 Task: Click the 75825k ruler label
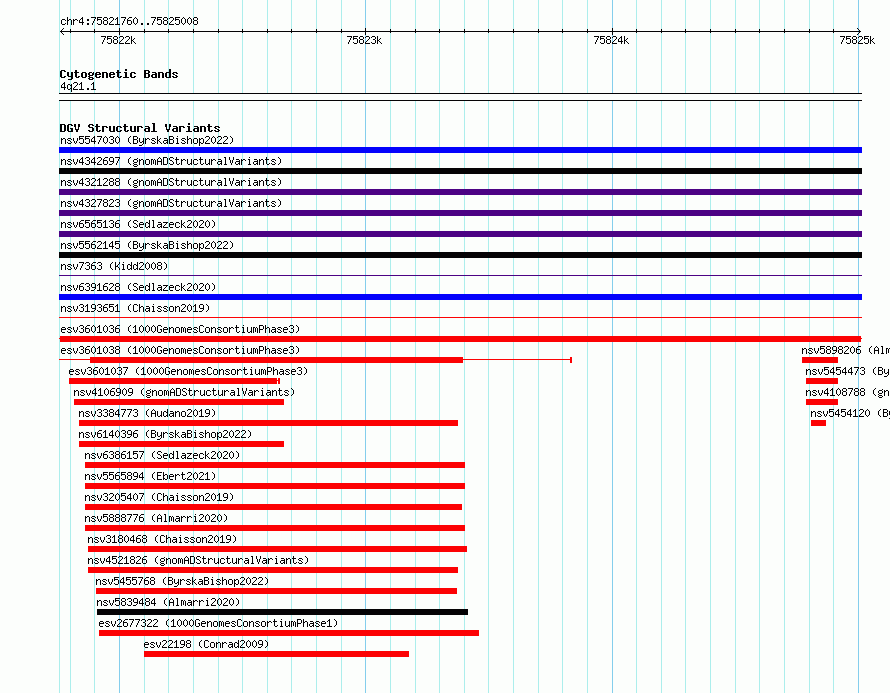pos(857,40)
